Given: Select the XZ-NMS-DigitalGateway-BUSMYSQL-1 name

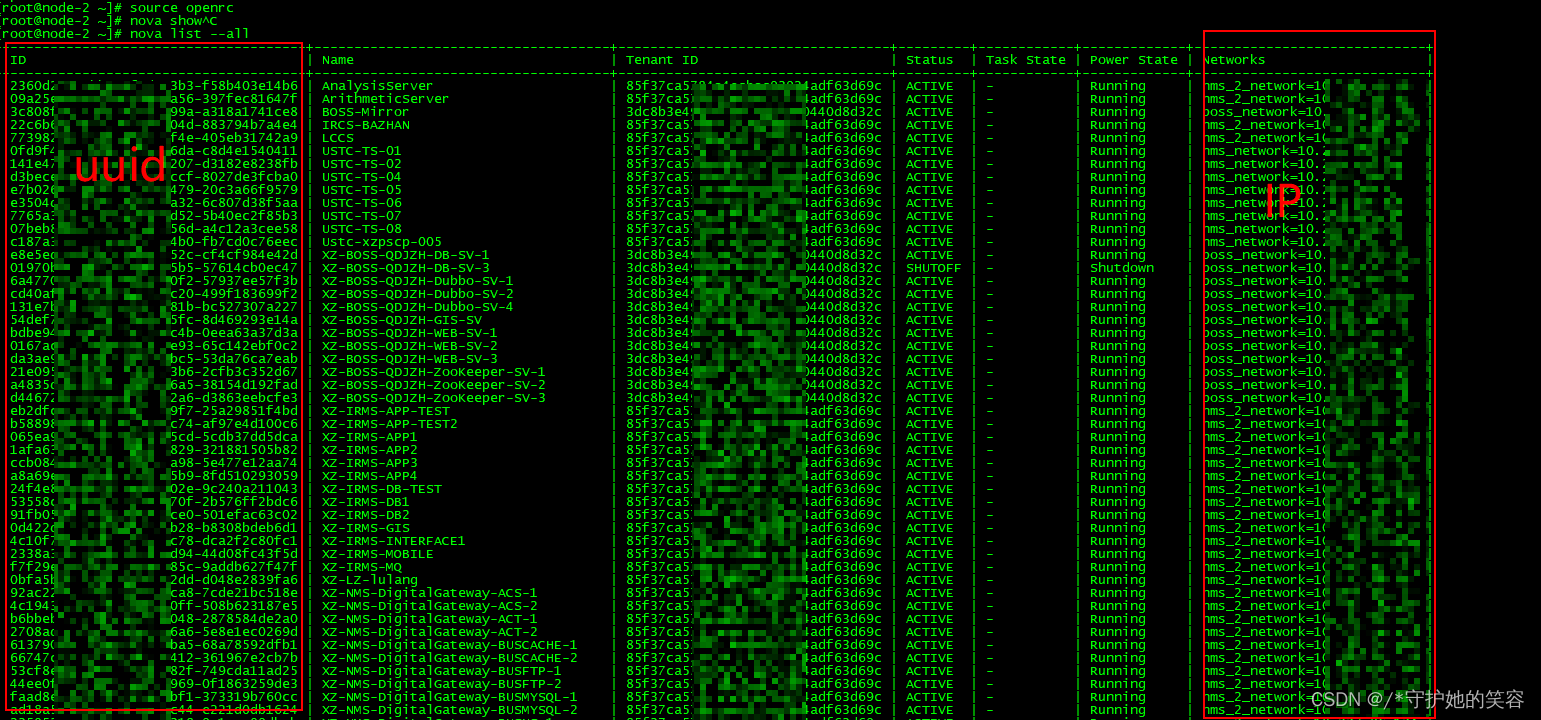Looking at the screenshot, I should [450, 697].
